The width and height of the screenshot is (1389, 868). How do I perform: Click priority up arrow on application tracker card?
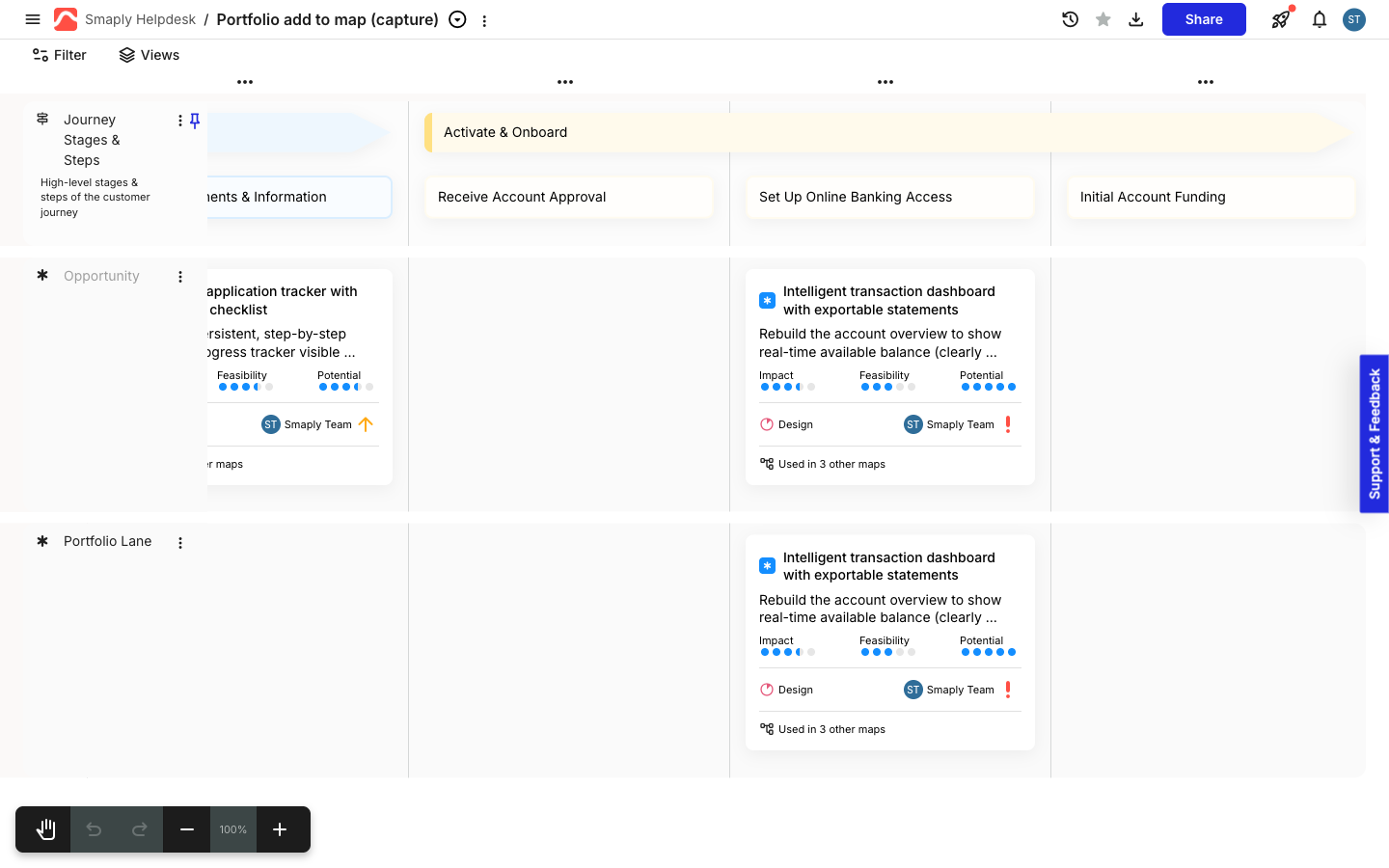click(x=366, y=424)
